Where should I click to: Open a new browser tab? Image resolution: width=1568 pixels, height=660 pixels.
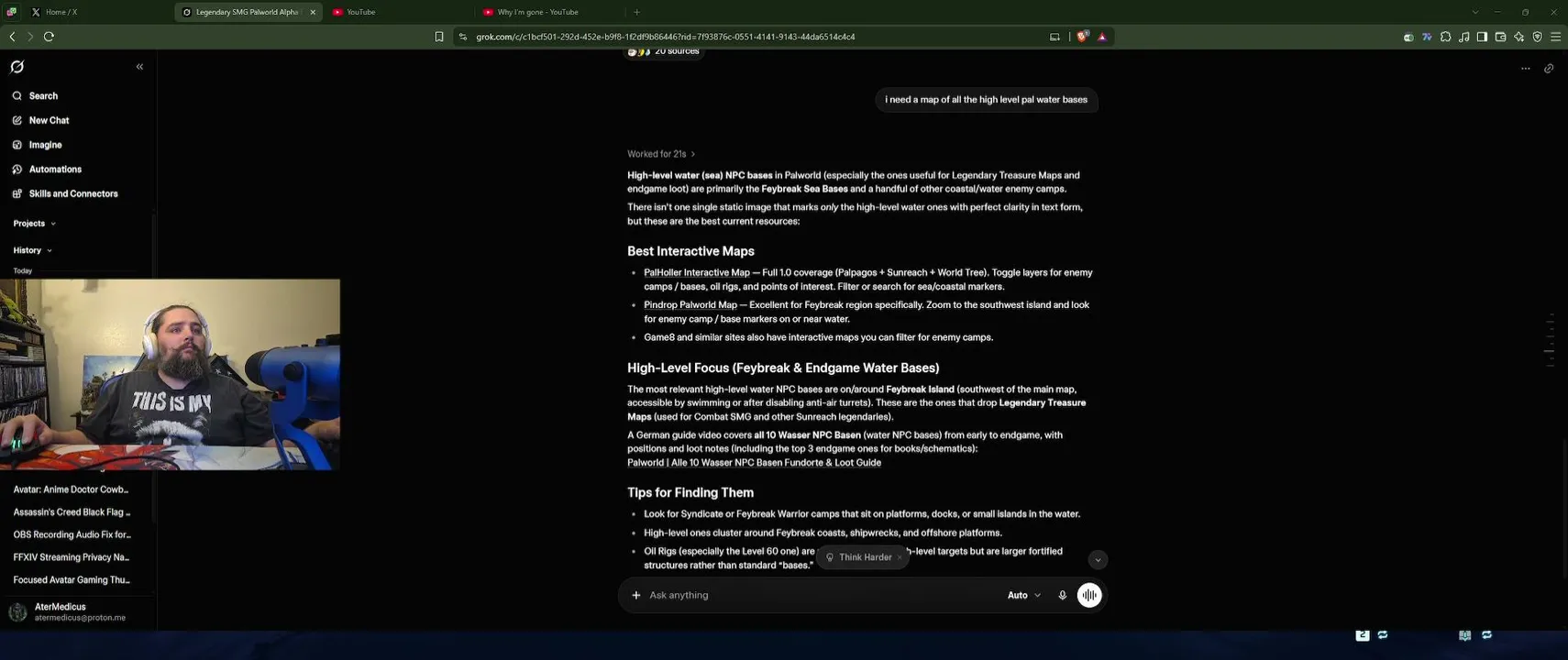coord(636,12)
